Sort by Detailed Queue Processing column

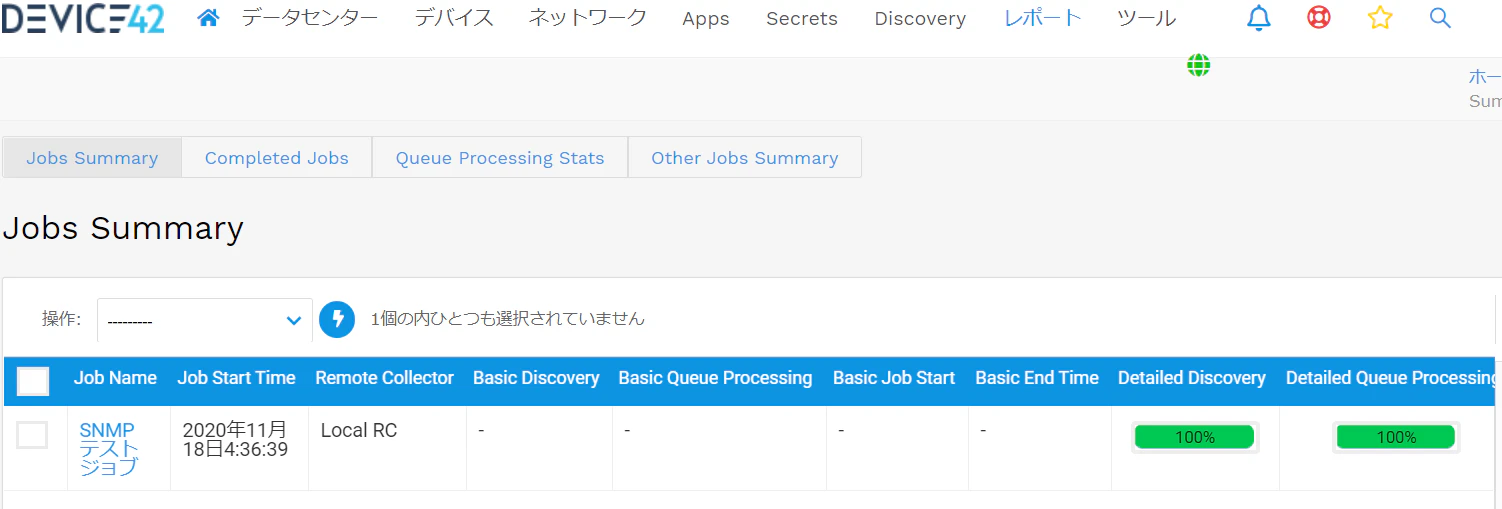coord(1391,378)
